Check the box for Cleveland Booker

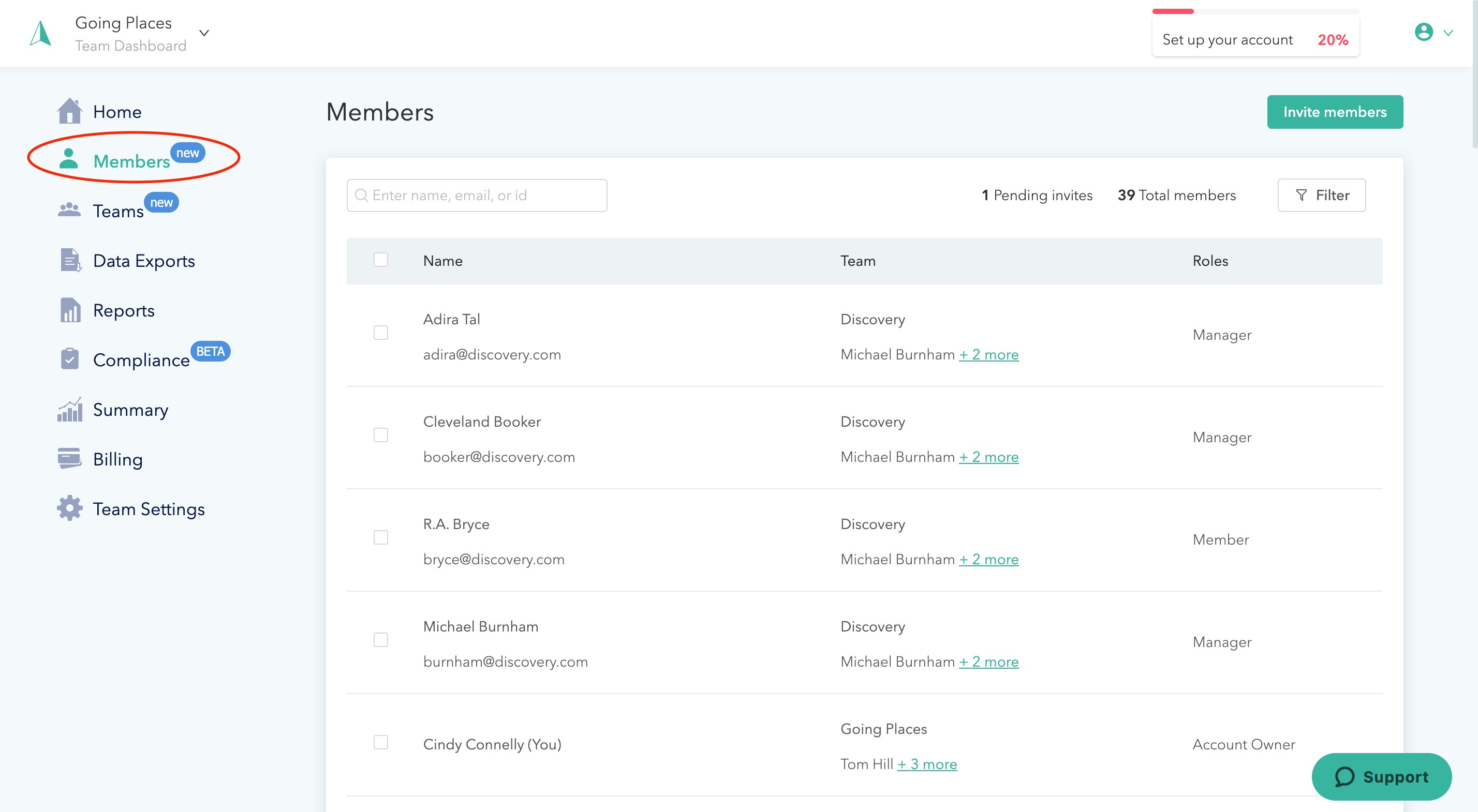pyautogui.click(x=381, y=435)
